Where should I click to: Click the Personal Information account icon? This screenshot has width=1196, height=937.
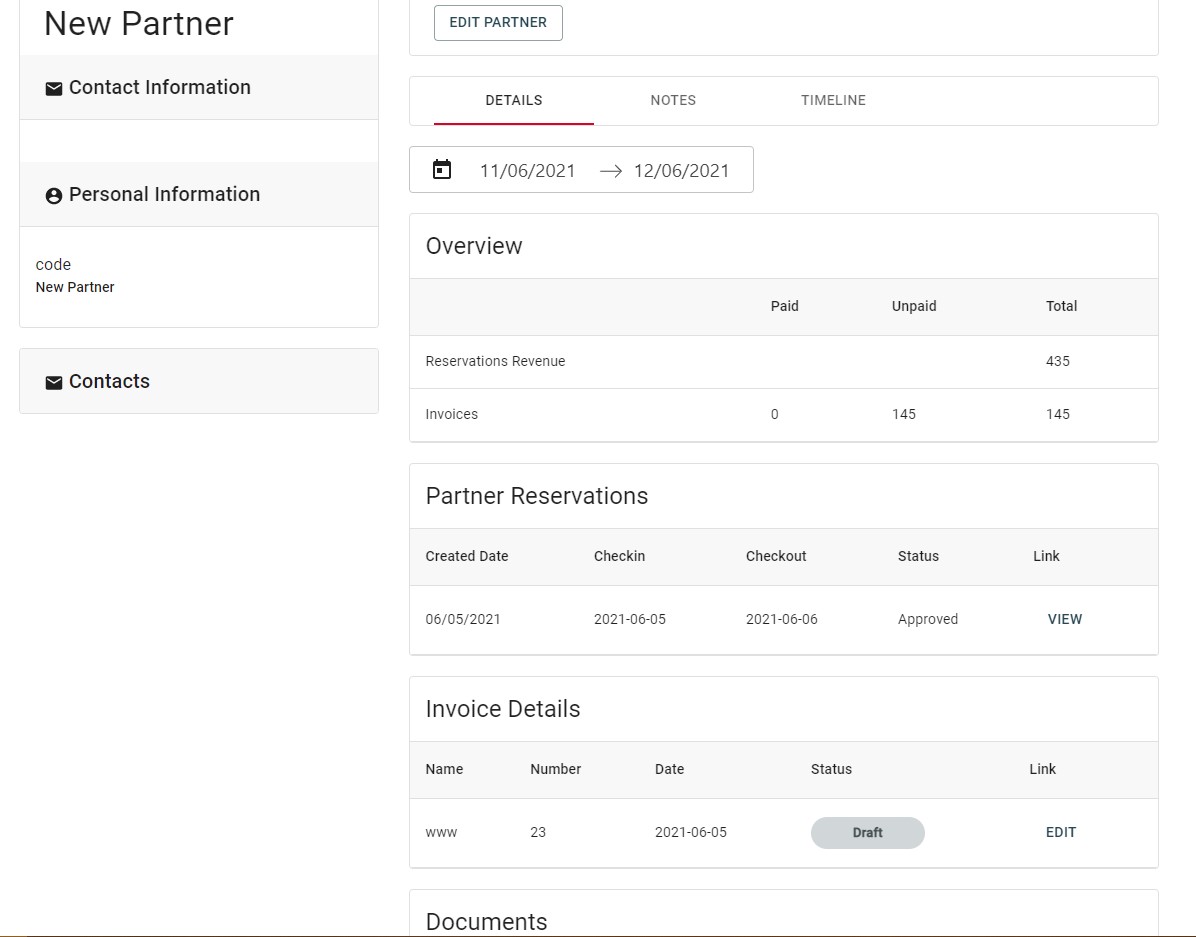[54, 196]
